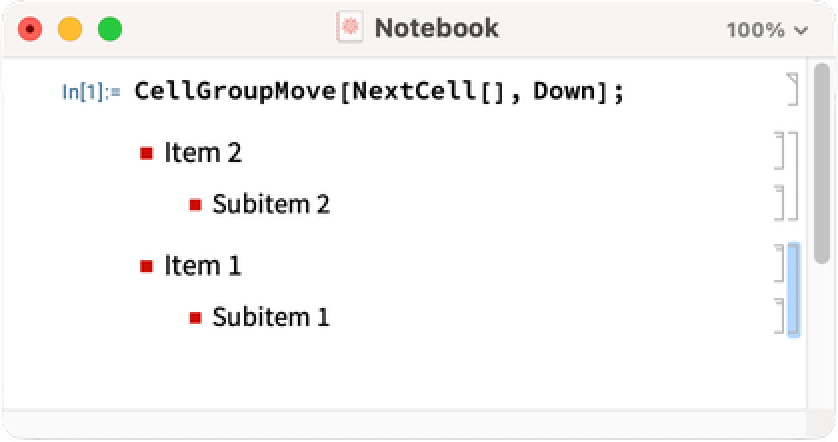Minimize the Notebook window with yellow button
The height and width of the screenshot is (442, 838).
70,29
